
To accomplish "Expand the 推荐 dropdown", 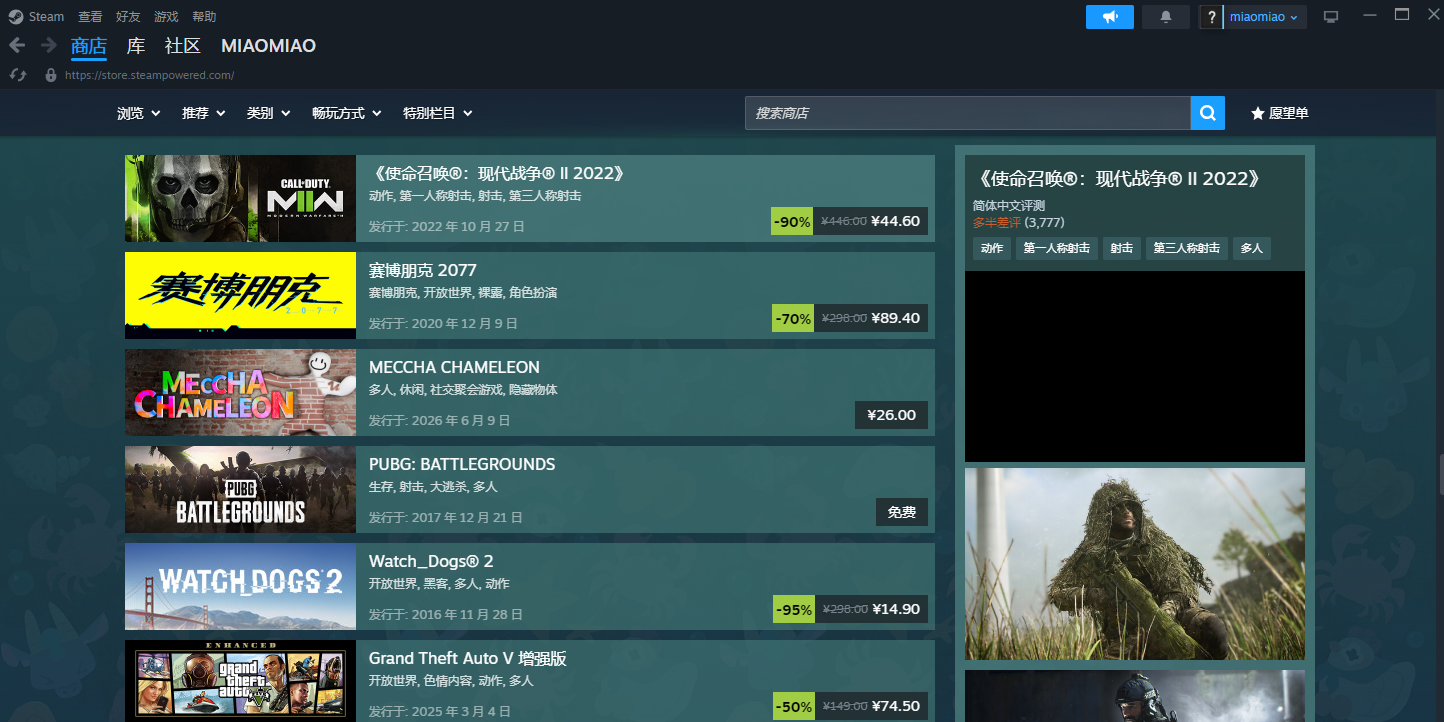I will pyautogui.click(x=204, y=113).
